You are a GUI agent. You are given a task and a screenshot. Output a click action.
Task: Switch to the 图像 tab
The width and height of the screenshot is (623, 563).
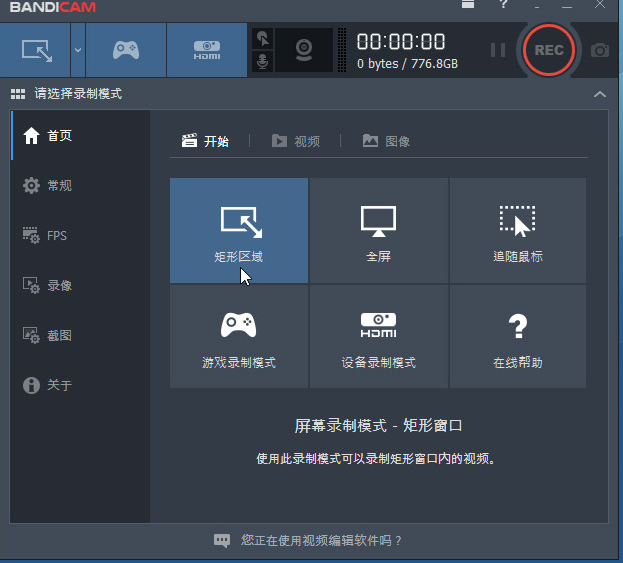(x=386, y=141)
